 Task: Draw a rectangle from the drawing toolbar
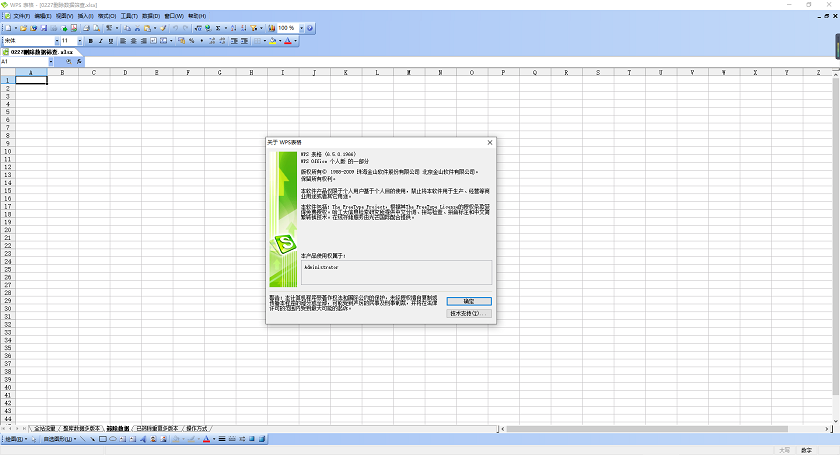(103, 439)
